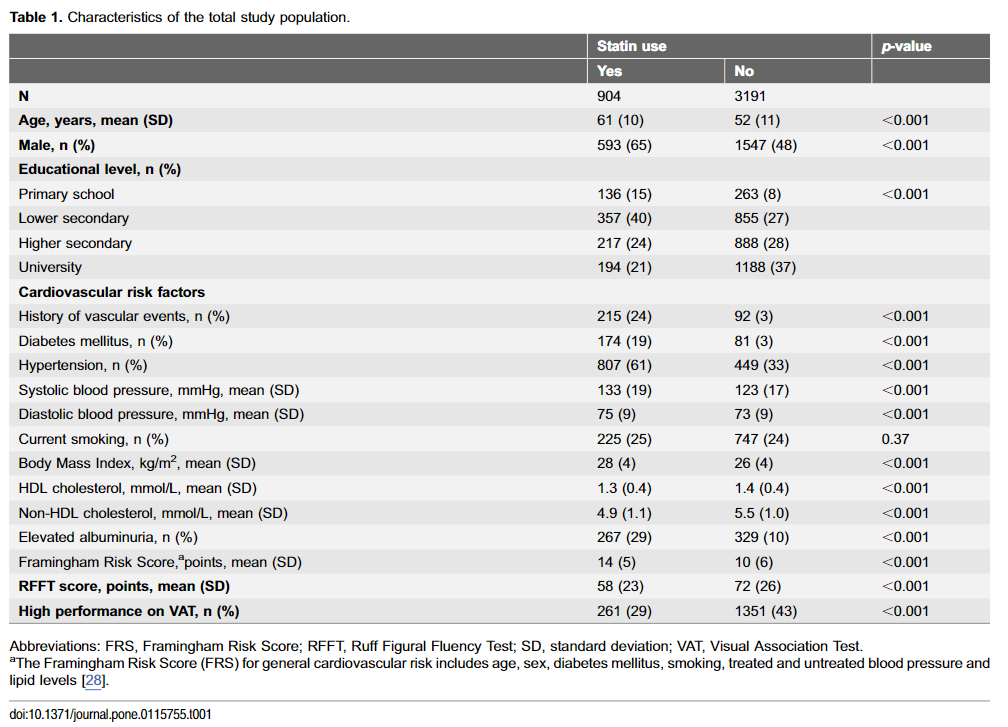The image size is (1008, 727).
Task: Select the University row label
Action: coord(50,267)
